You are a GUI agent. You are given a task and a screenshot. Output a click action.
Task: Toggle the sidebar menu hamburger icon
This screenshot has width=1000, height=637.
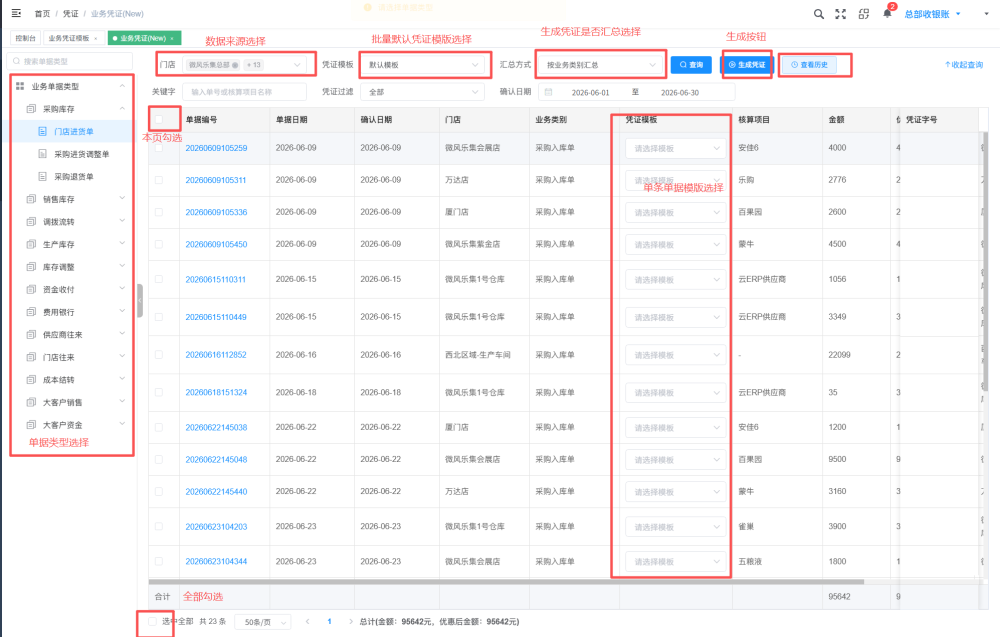pos(17,13)
